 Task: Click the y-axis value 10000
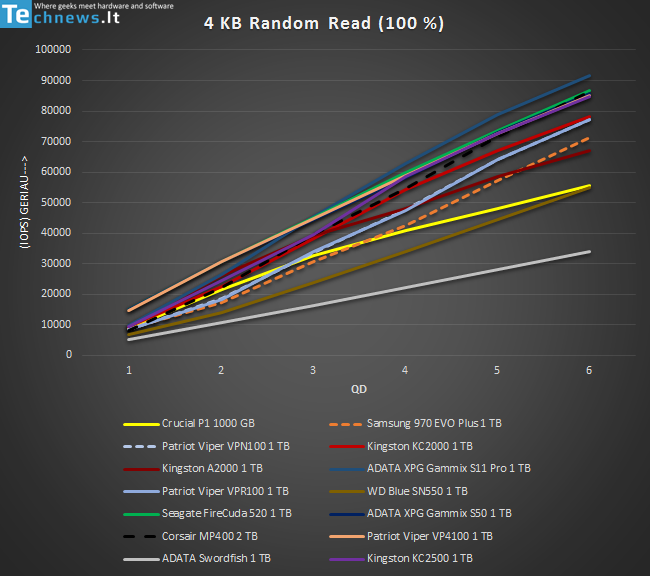[x=56, y=324]
